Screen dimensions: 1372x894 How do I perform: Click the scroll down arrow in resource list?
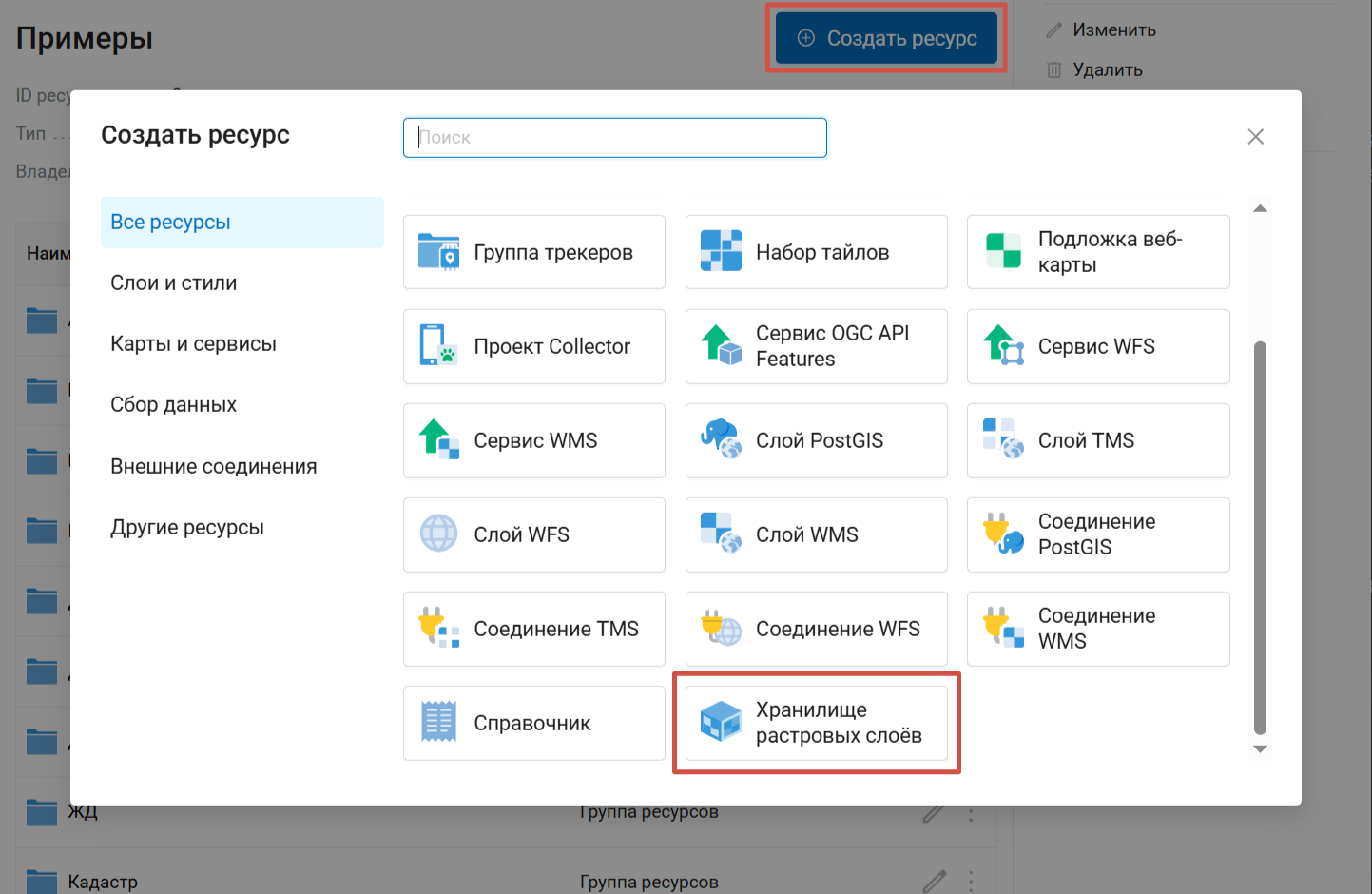[1260, 749]
